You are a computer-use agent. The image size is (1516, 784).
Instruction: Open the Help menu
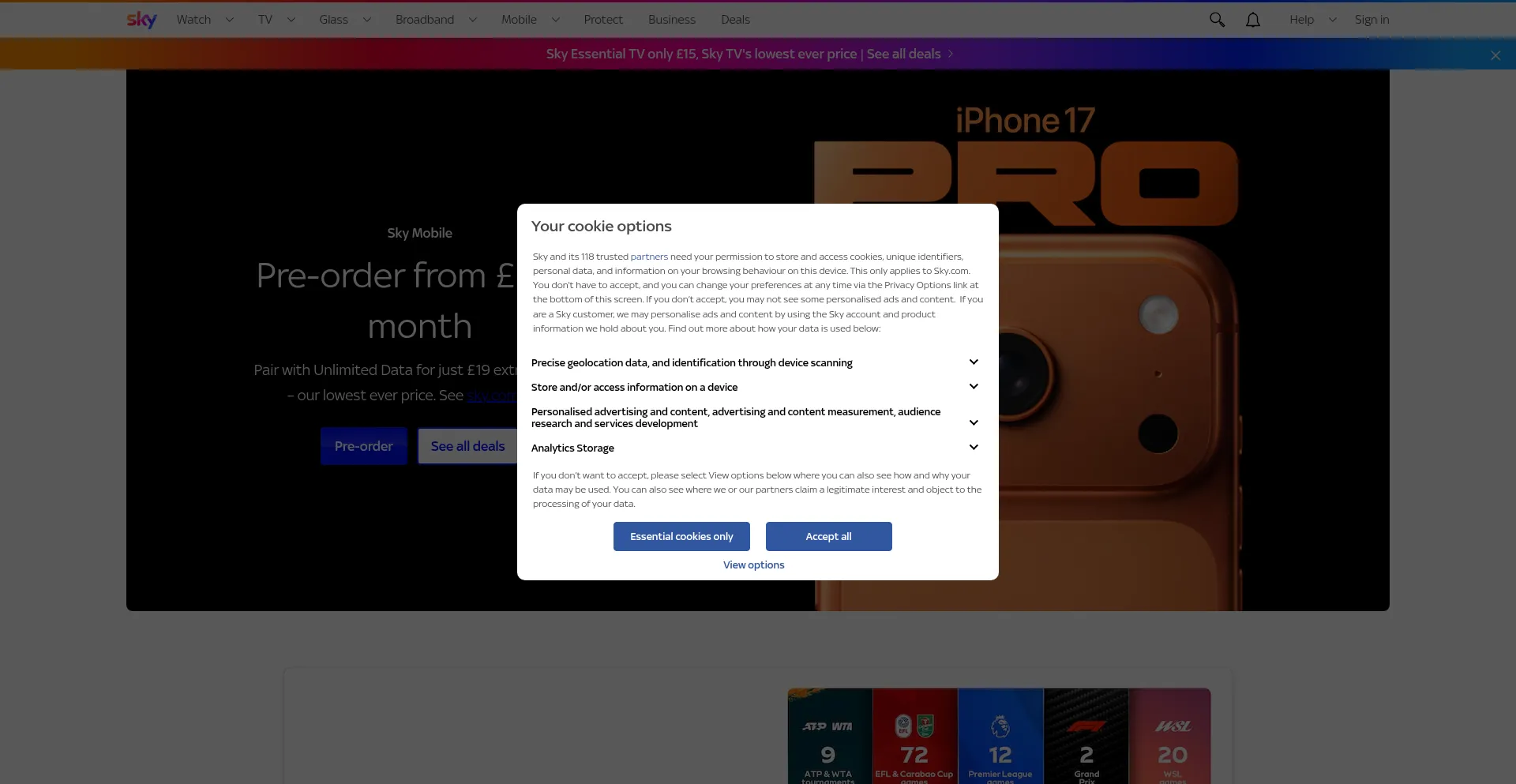tap(1302, 20)
